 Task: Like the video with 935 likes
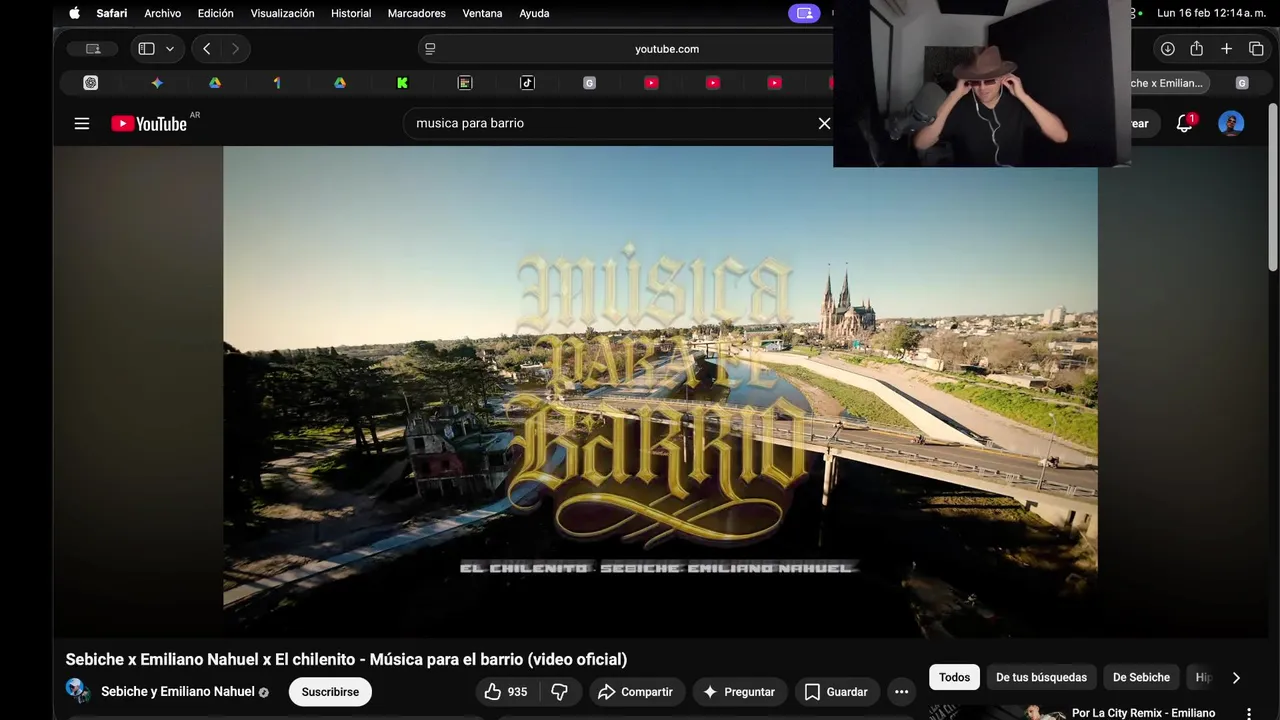click(507, 691)
